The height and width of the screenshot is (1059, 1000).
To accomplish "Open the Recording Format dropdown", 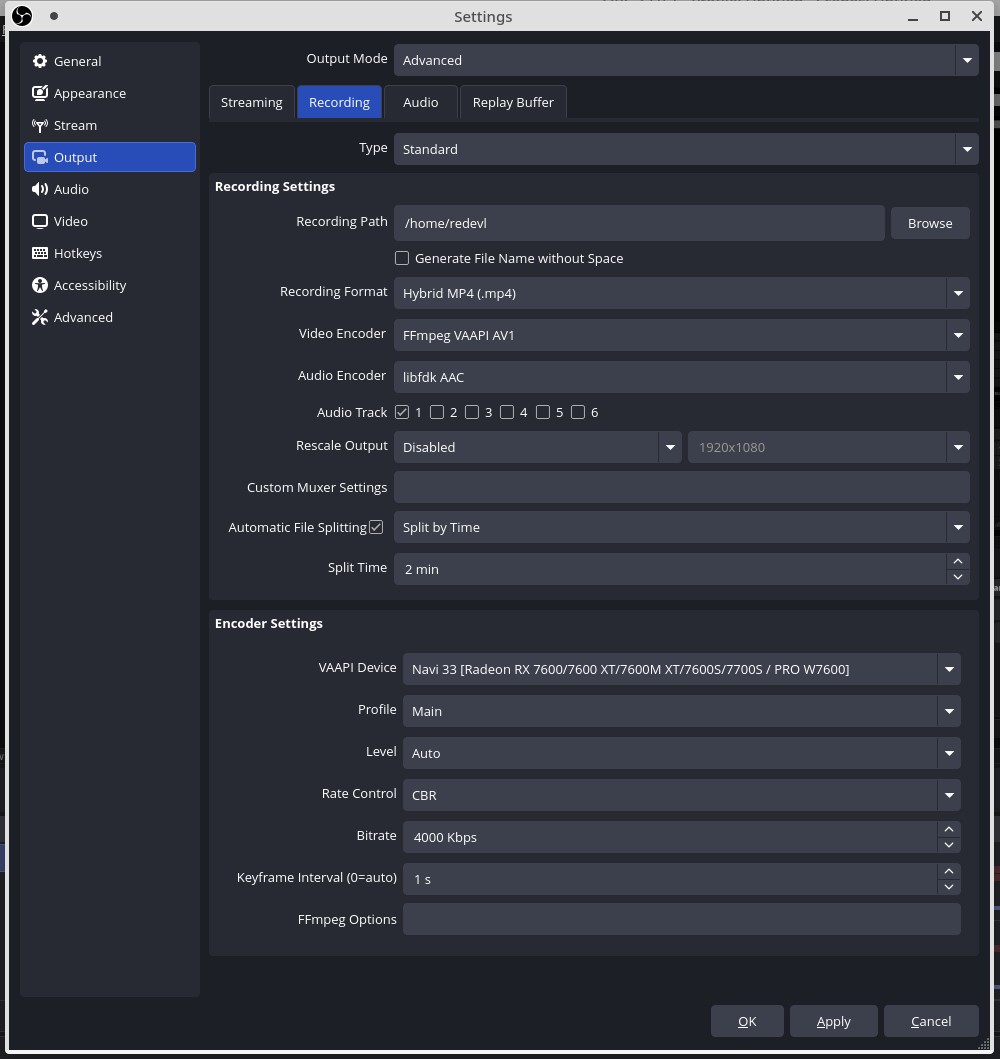I will click(682, 293).
